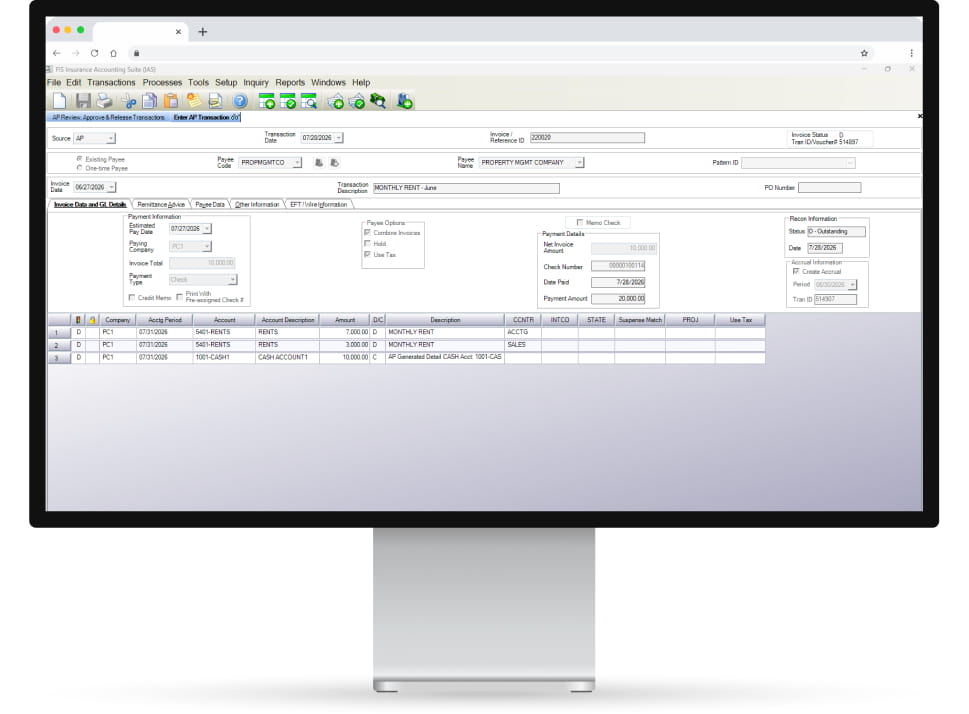Click the approve cash receipt checkmark icon

coord(357,101)
